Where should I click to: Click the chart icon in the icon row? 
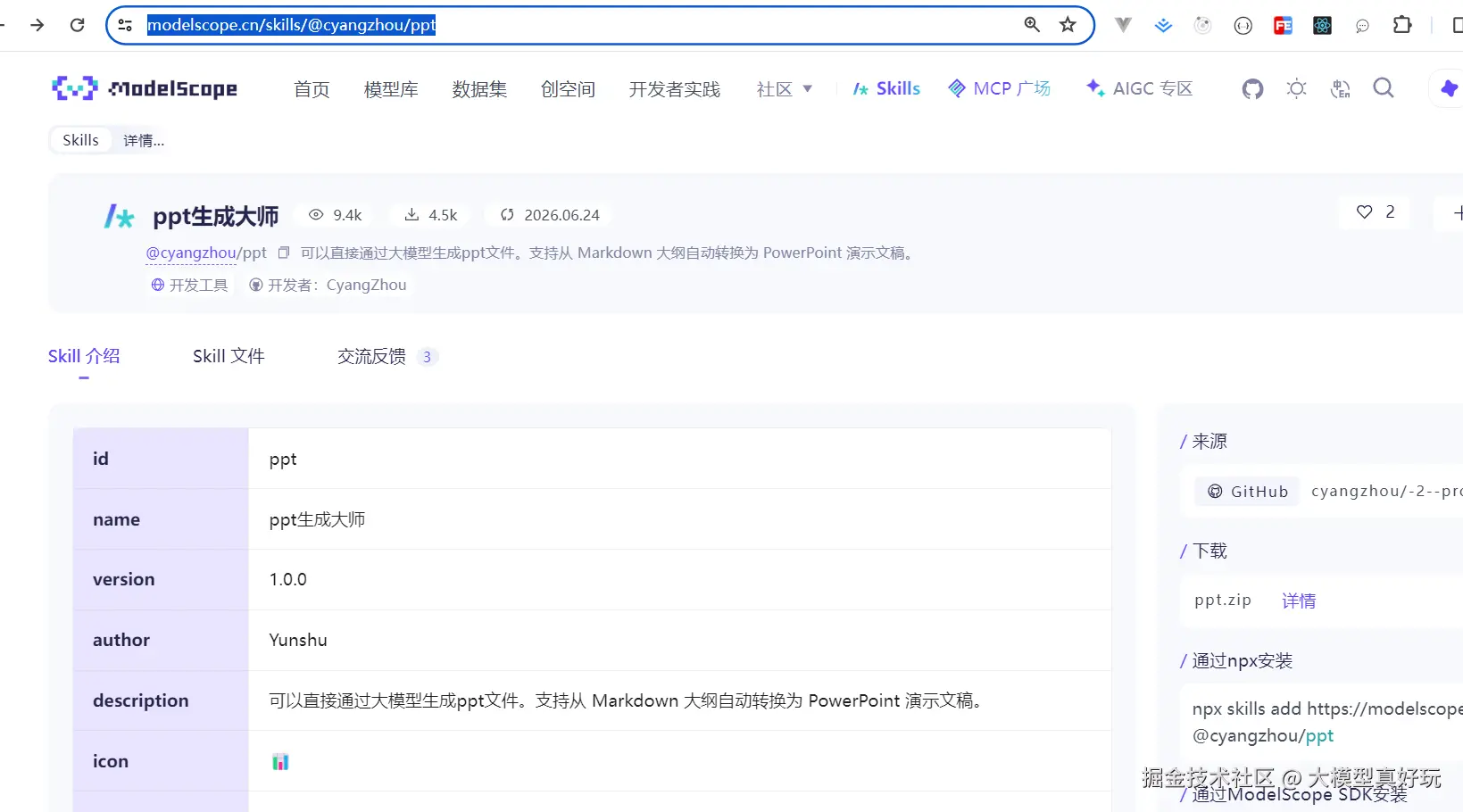pyautogui.click(x=280, y=761)
